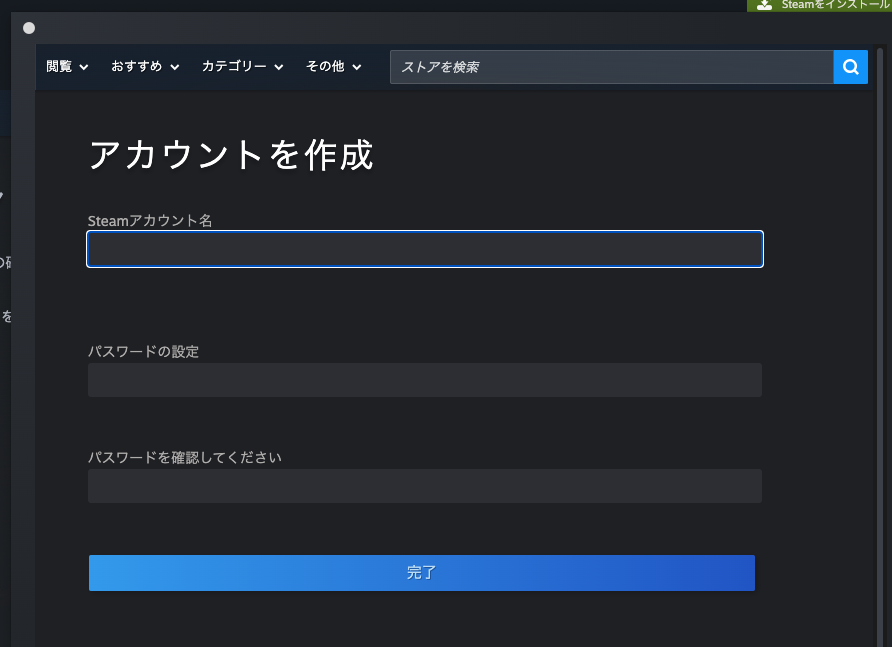Click the magnifying glass search icon

pos(850,67)
